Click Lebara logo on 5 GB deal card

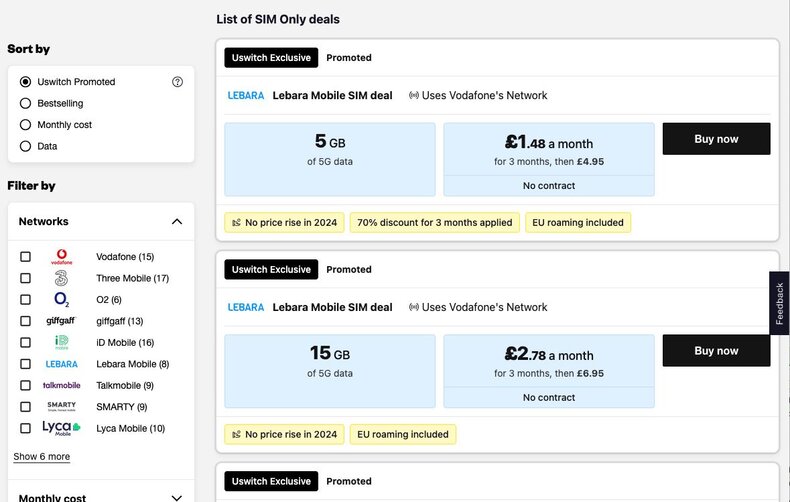[x=246, y=95]
